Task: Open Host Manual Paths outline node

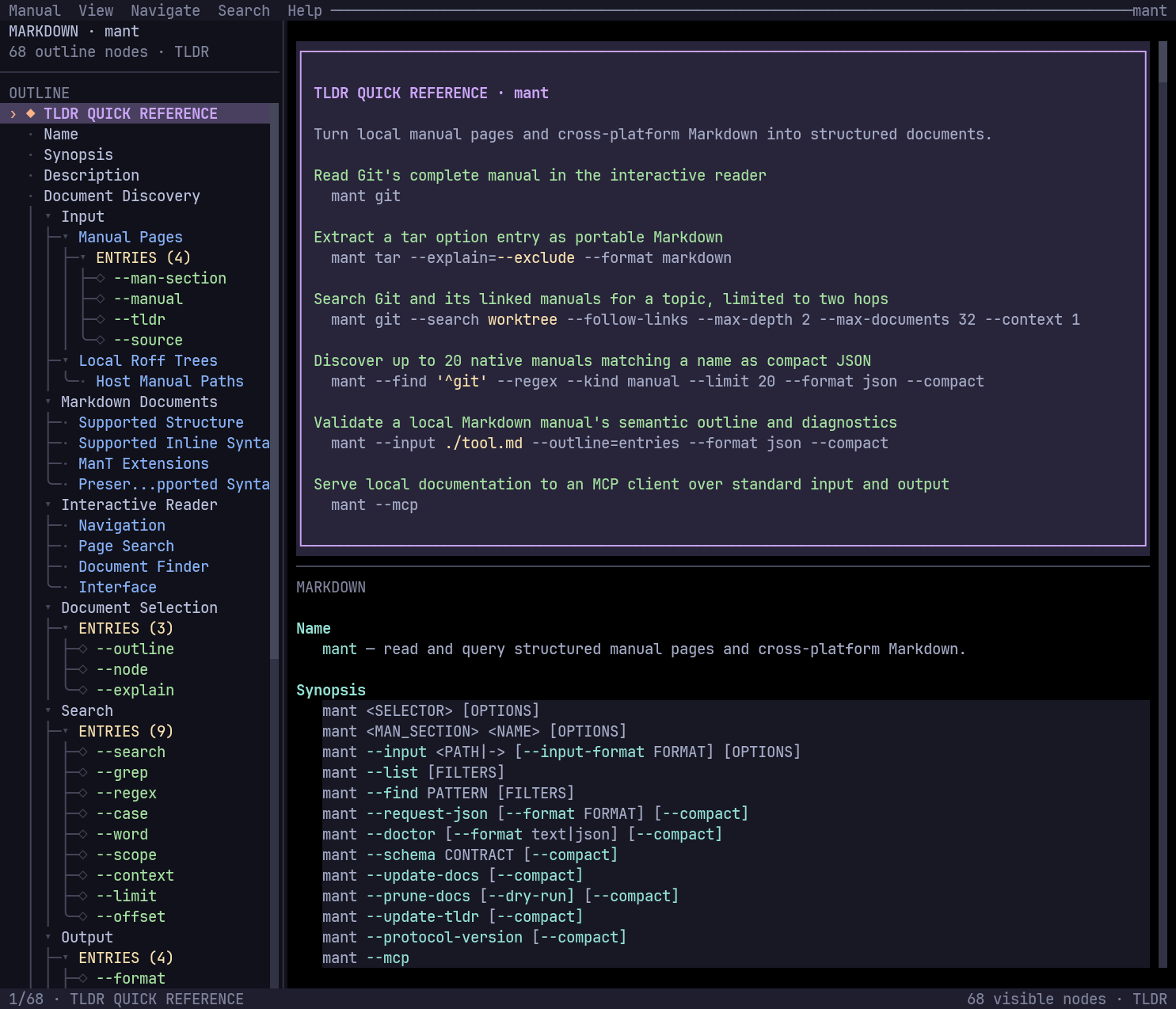Action: [x=169, y=381]
